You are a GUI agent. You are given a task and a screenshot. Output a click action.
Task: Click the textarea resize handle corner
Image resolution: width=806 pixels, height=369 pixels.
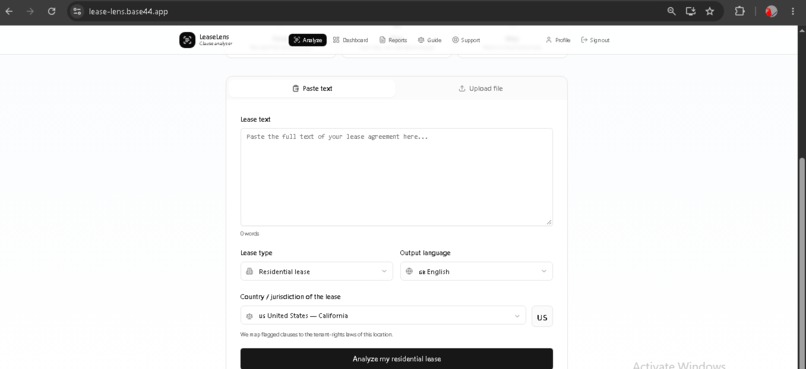549,222
